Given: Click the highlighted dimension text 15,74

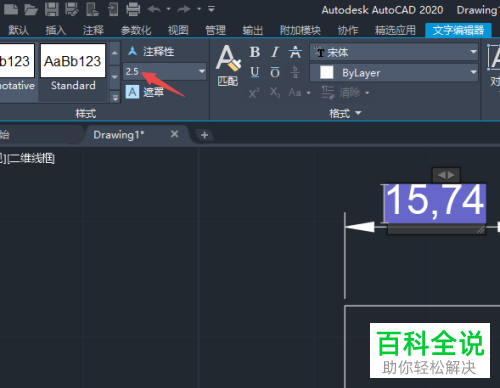Looking at the screenshot, I should pyautogui.click(x=435, y=203).
